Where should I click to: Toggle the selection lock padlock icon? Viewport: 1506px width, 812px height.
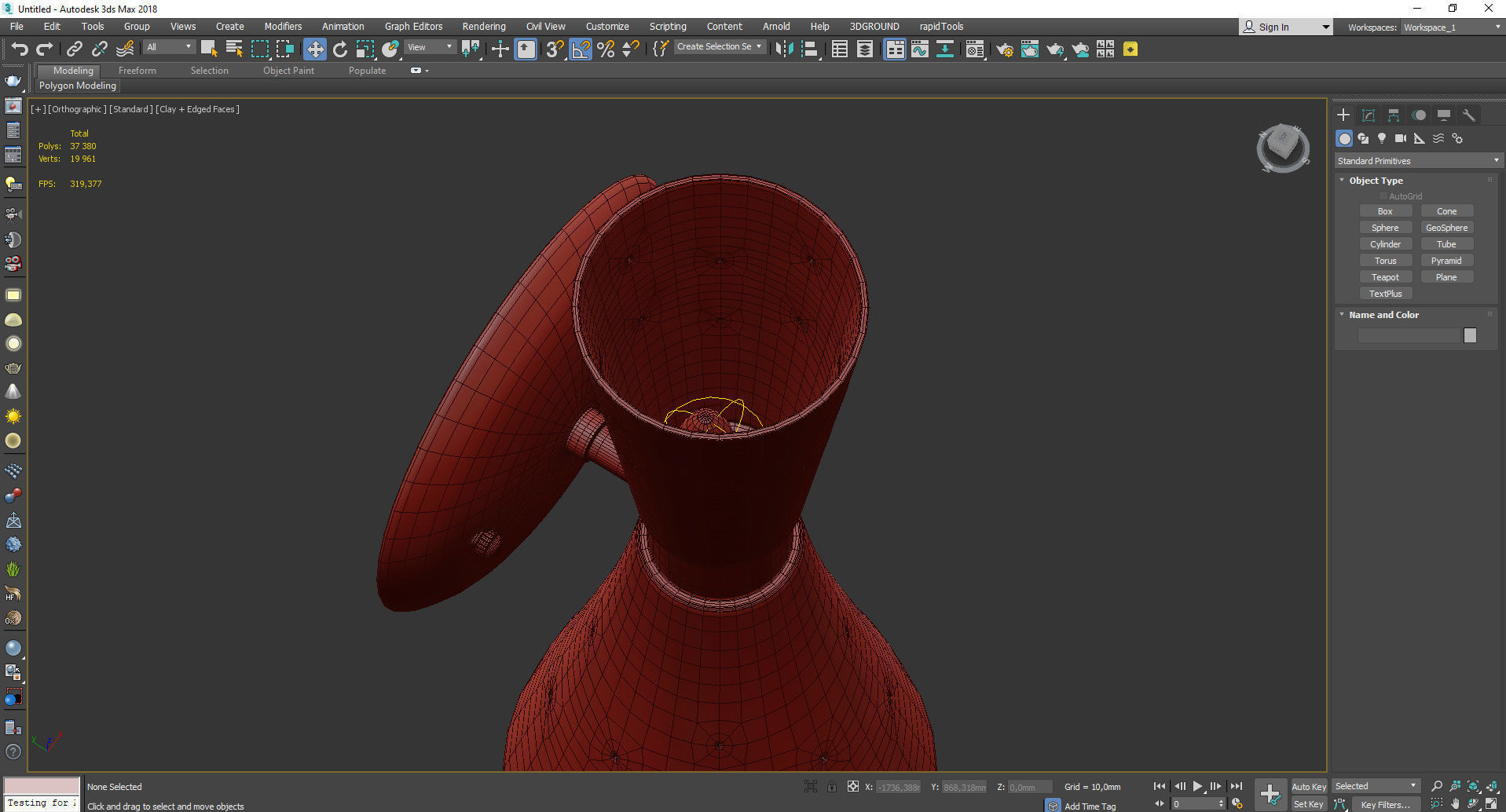point(831,786)
